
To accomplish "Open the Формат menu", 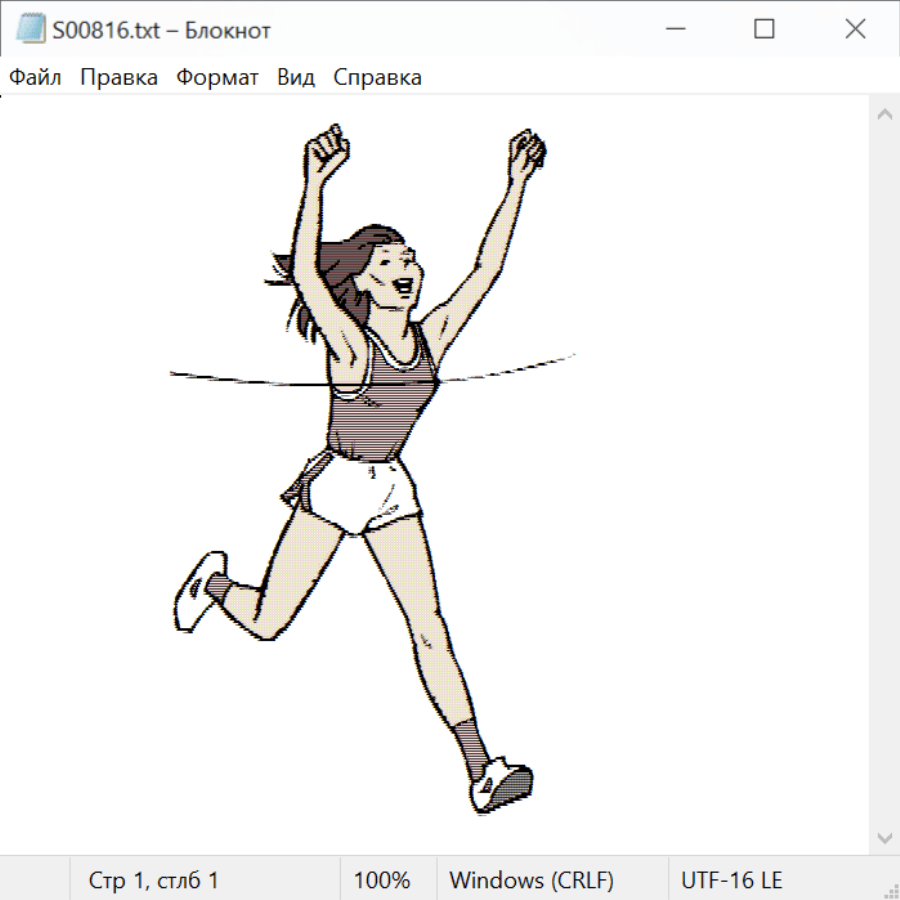I will point(217,78).
